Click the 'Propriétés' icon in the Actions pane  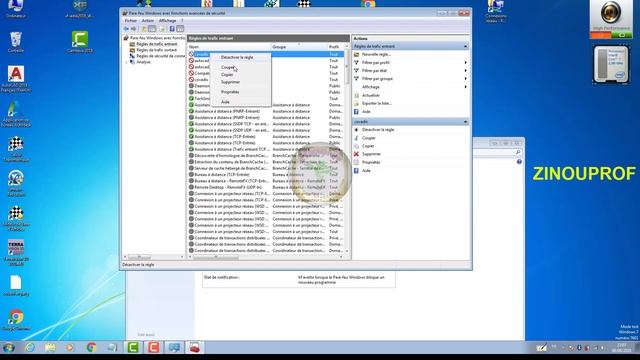(356, 162)
